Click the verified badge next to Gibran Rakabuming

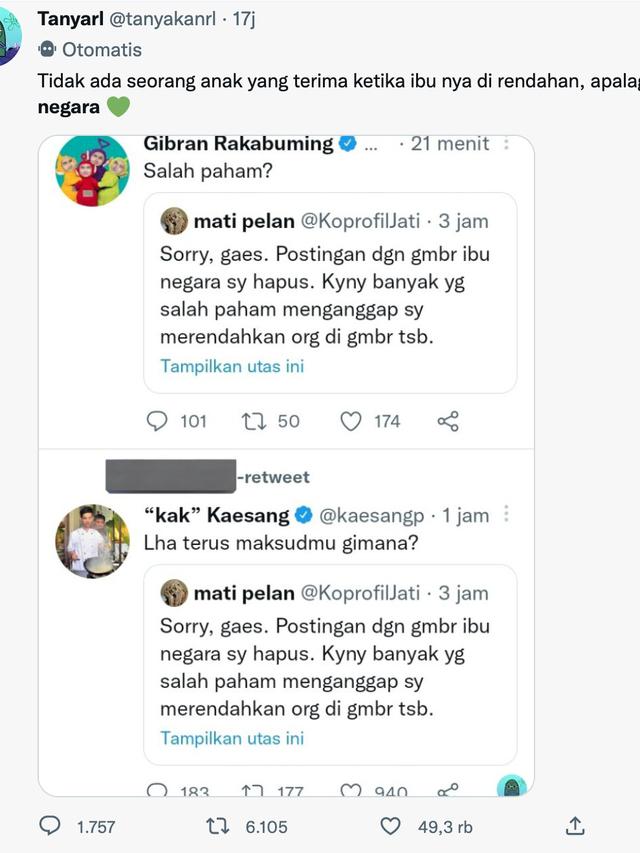pos(349,143)
